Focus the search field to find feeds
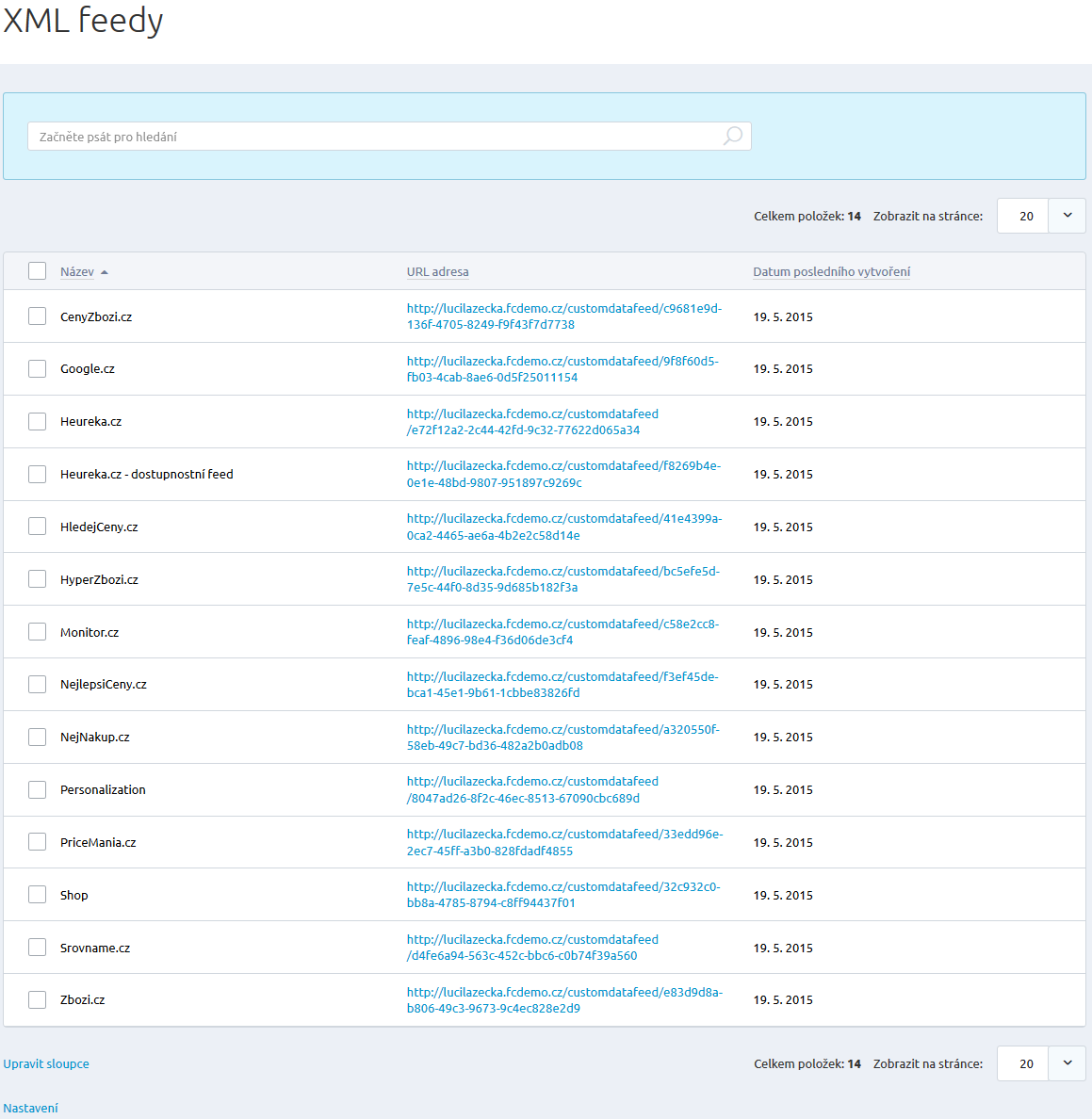The height and width of the screenshot is (1119, 1092). point(389,137)
